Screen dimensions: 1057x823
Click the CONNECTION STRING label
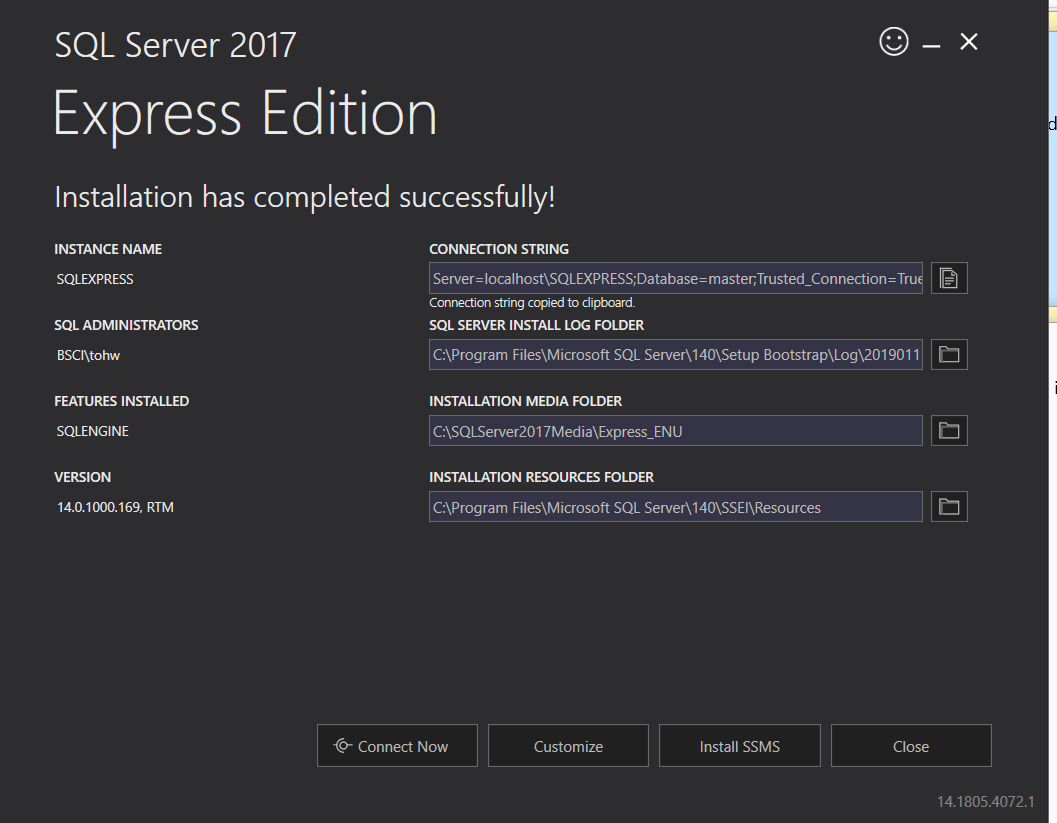pos(499,249)
